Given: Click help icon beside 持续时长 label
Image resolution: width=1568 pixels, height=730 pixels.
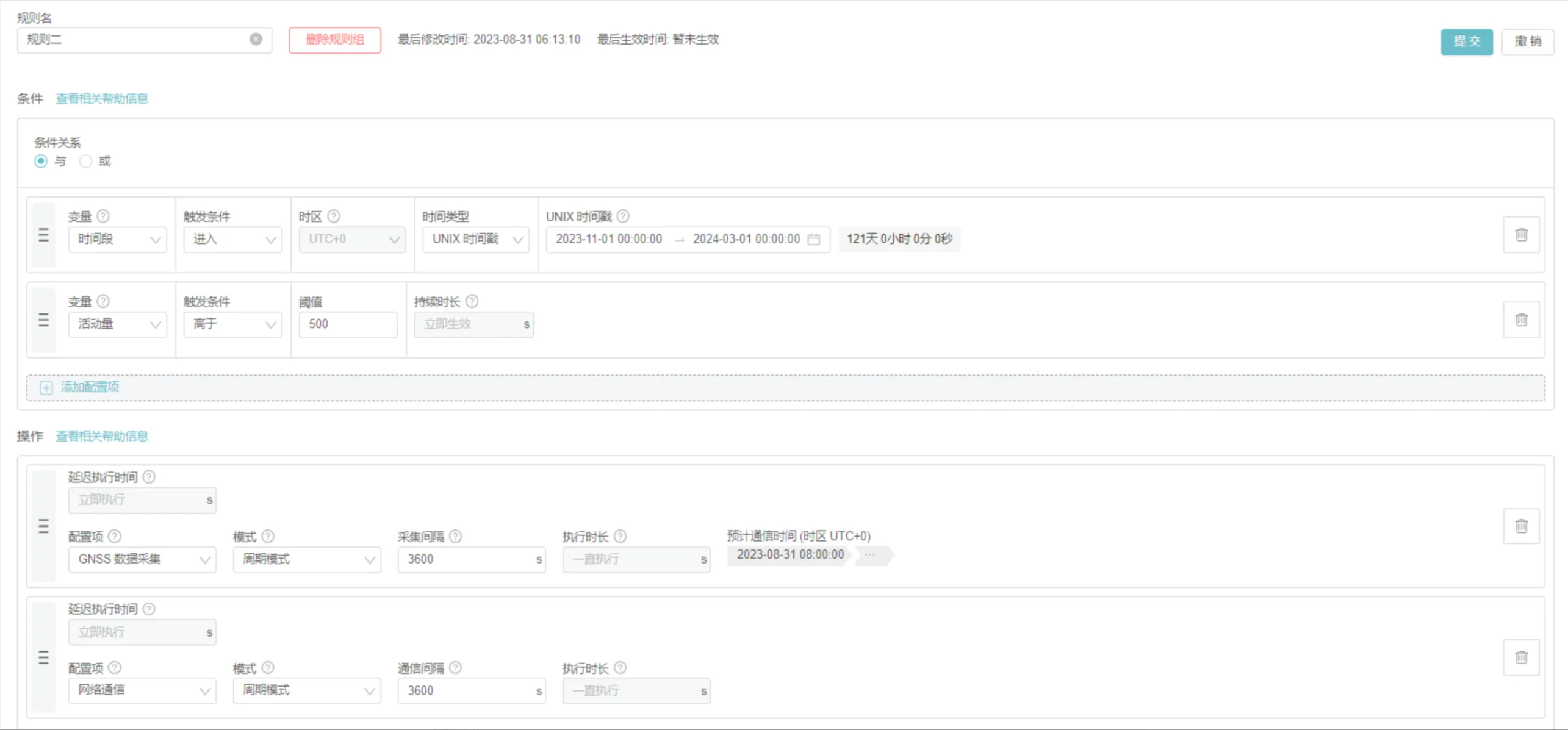Looking at the screenshot, I should (472, 301).
